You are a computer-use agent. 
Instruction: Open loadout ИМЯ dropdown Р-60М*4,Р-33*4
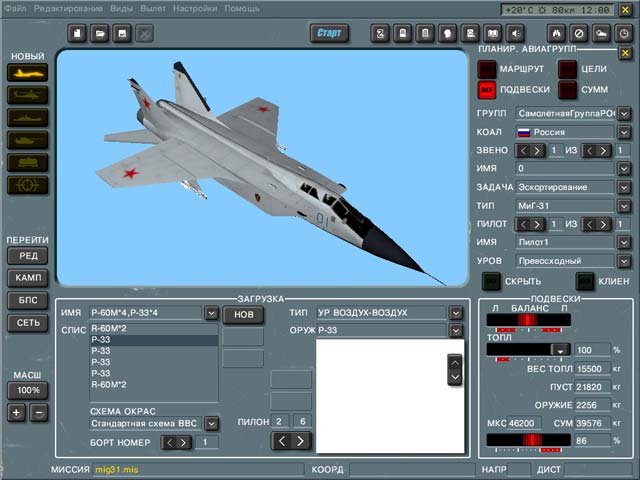(x=211, y=313)
